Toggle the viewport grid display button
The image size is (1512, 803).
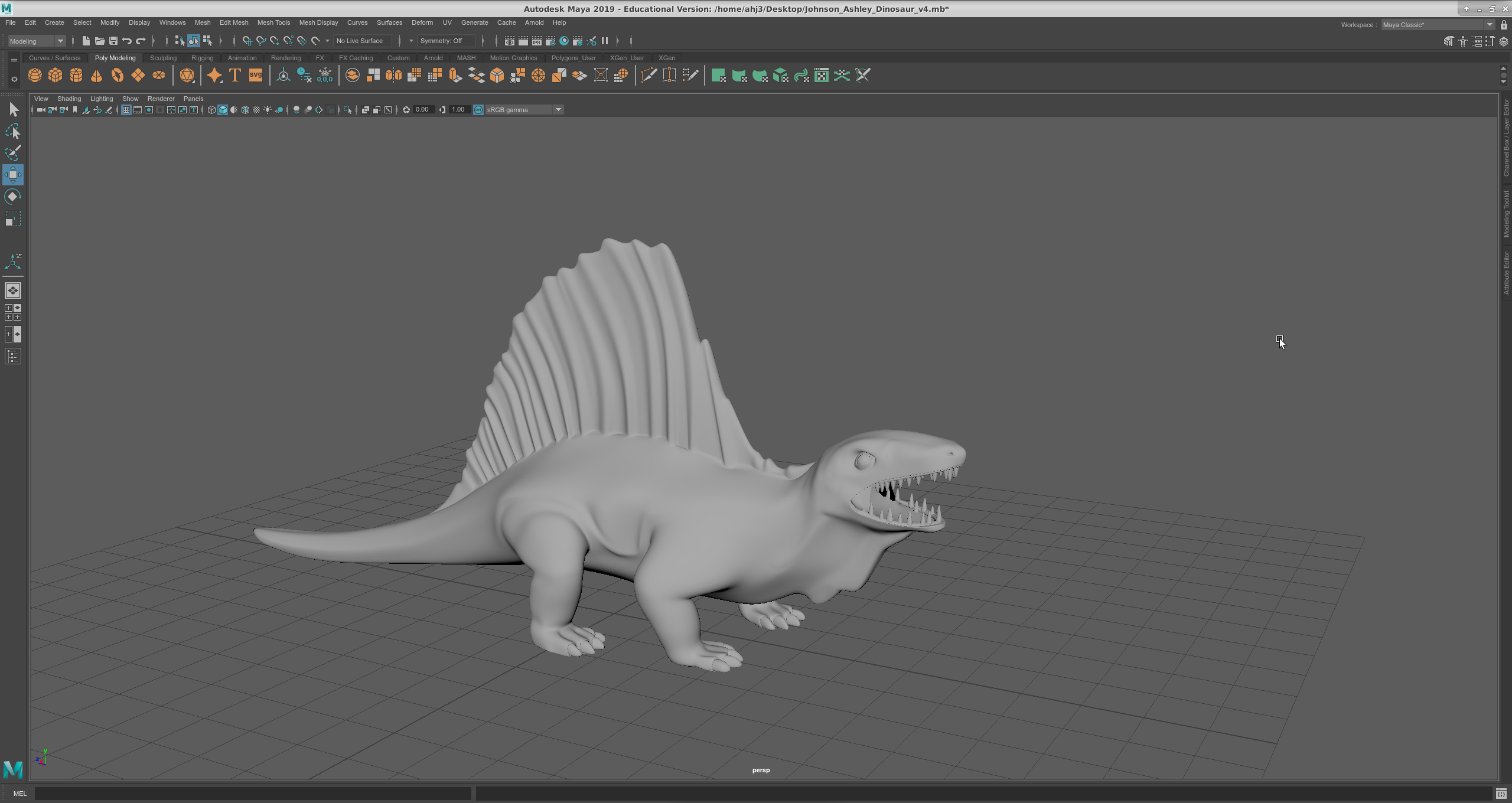(x=126, y=110)
